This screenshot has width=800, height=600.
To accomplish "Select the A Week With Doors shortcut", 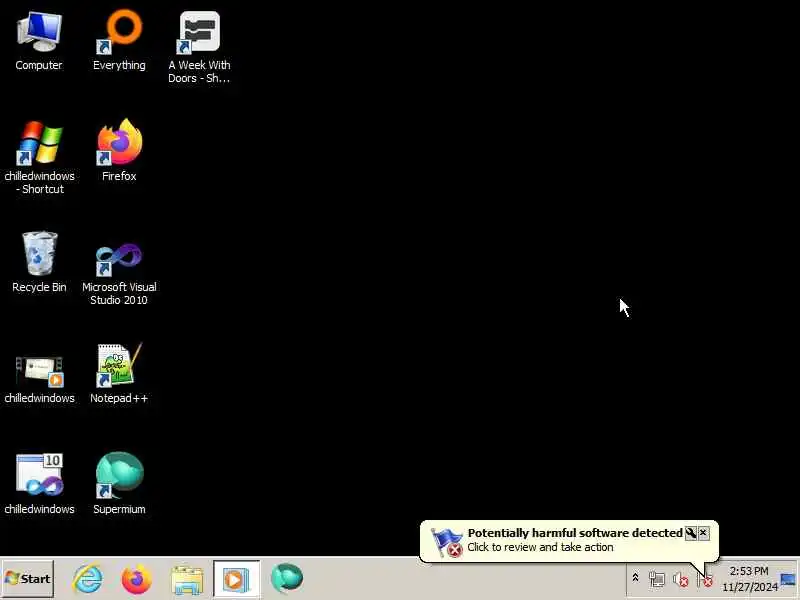I will tap(199, 47).
